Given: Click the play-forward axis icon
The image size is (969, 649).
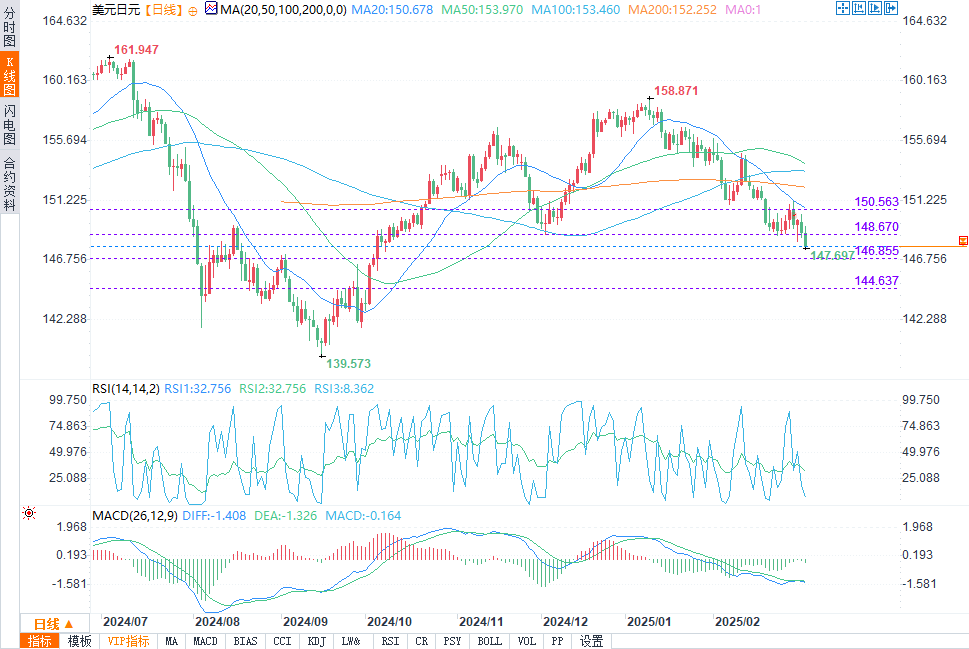Looking at the screenshot, I should tap(875, 8).
